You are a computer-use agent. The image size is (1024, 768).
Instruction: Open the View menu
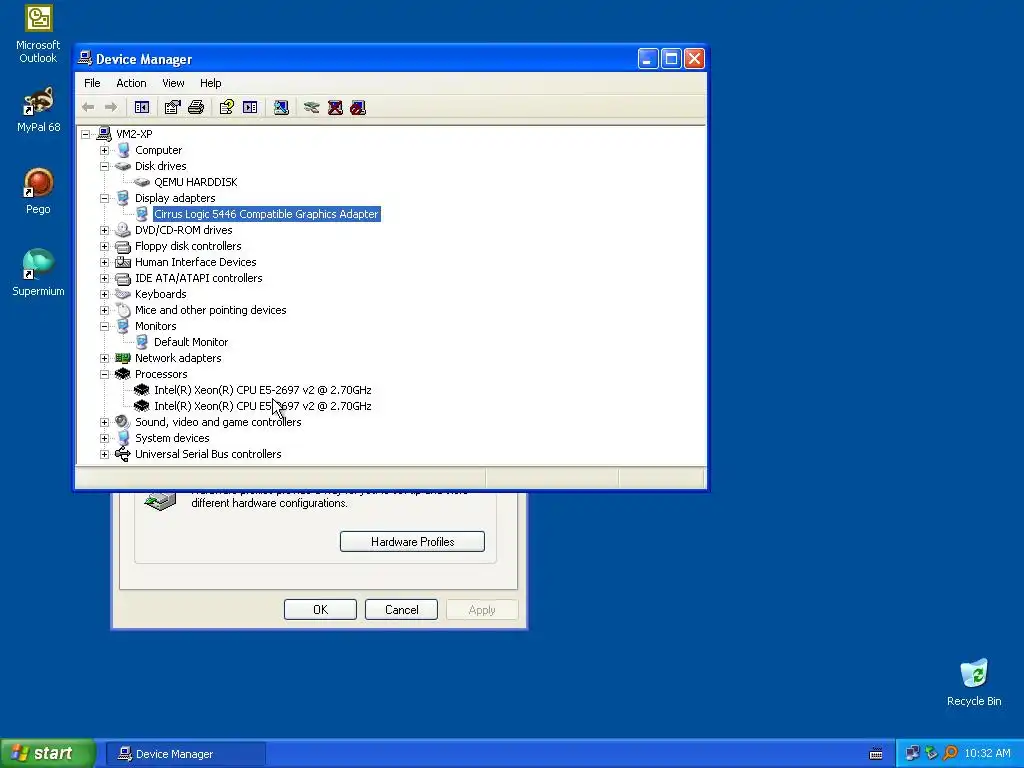[x=173, y=83]
